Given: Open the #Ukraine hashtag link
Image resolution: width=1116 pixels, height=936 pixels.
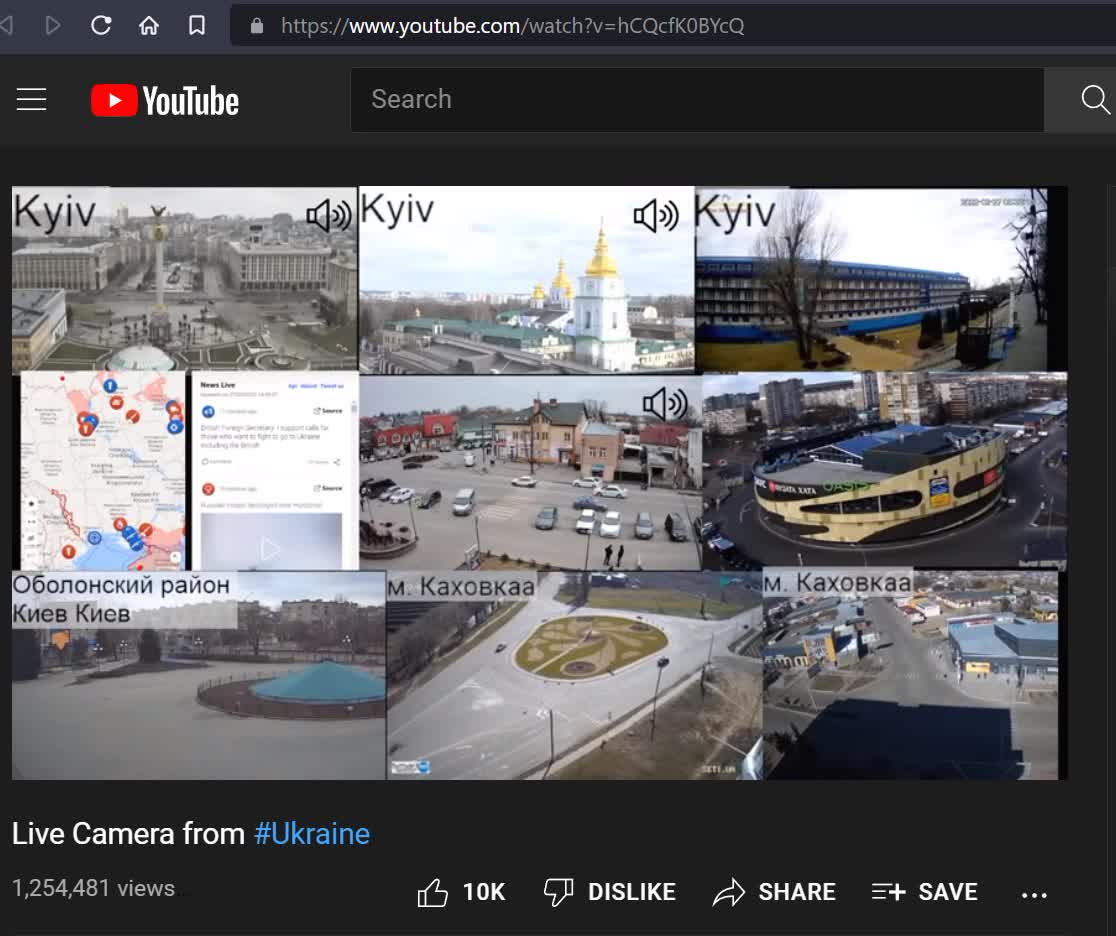Looking at the screenshot, I should click(x=312, y=834).
